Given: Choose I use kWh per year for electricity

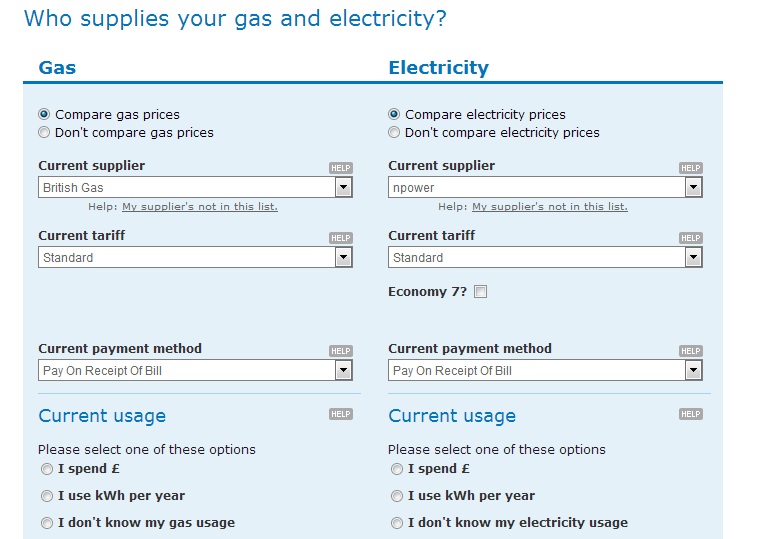Looking at the screenshot, I should pyautogui.click(x=396, y=496).
